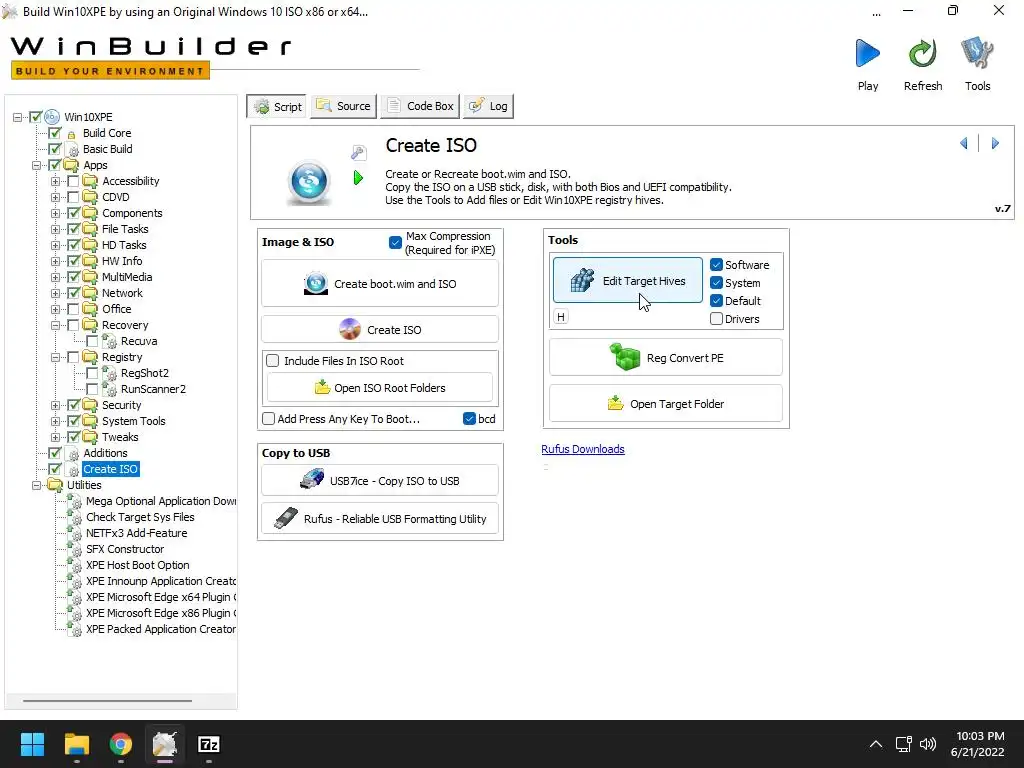This screenshot has height=768, width=1024.
Task: Collapse the Win10XPE root node
Action: coord(17,118)
